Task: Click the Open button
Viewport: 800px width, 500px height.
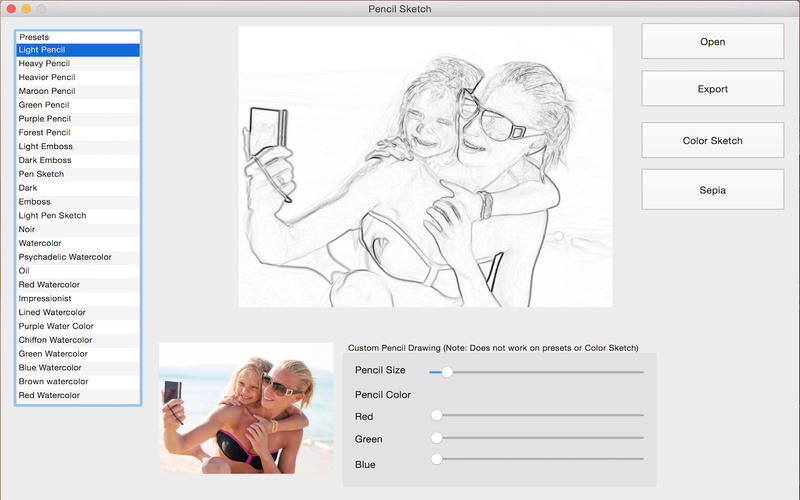Action: click(712, 42)
